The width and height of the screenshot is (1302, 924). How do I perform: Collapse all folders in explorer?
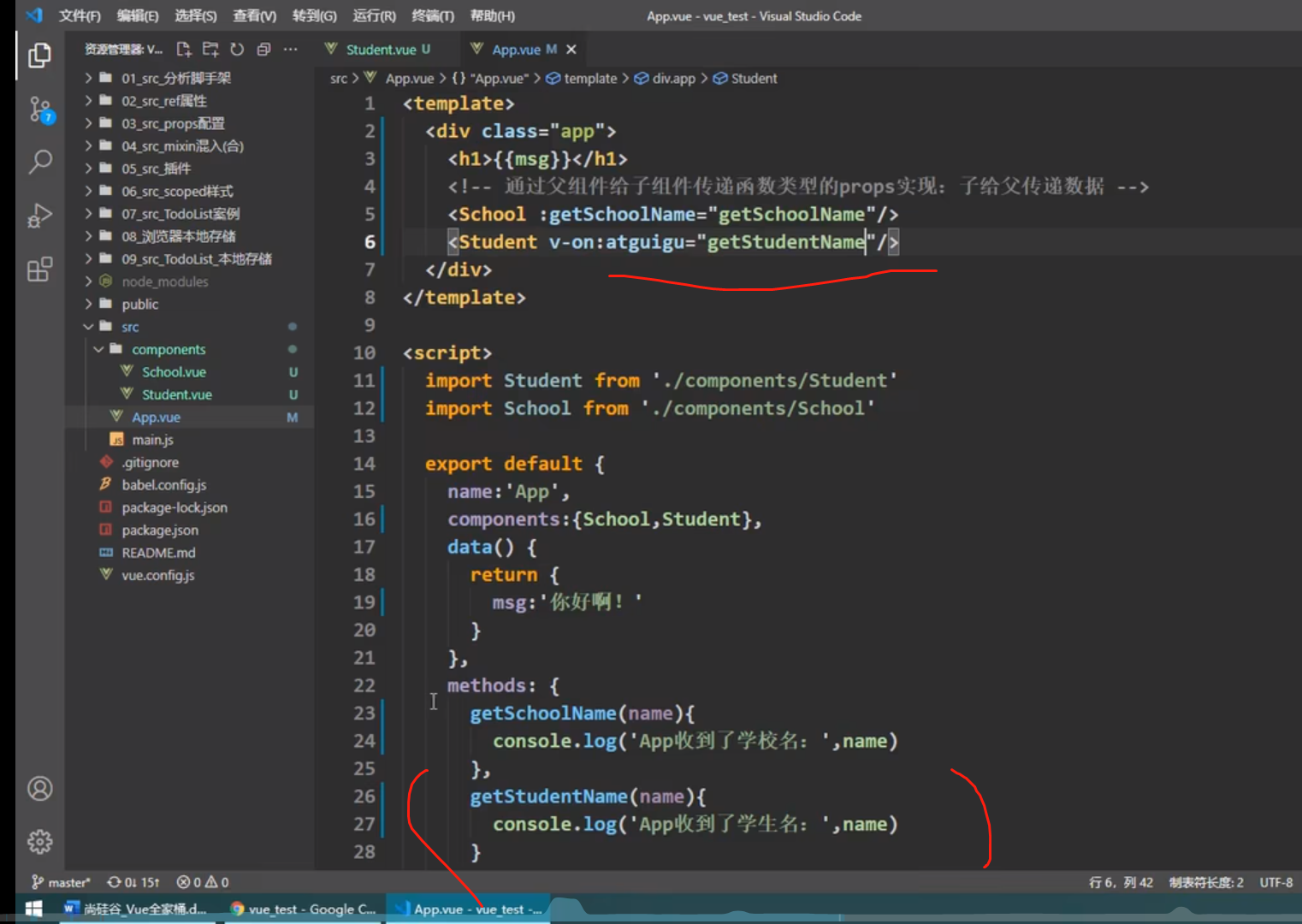point(263,50)
